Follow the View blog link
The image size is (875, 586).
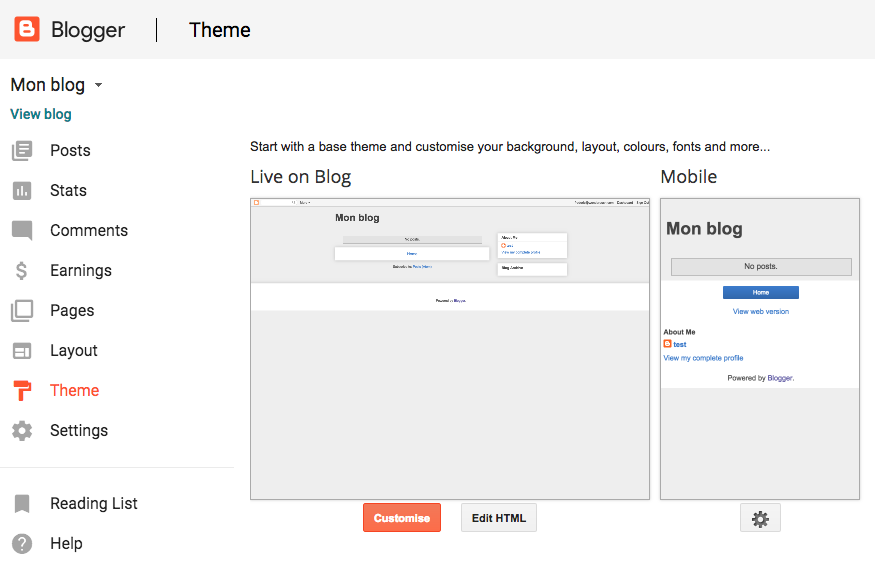(x=41, y=114)
